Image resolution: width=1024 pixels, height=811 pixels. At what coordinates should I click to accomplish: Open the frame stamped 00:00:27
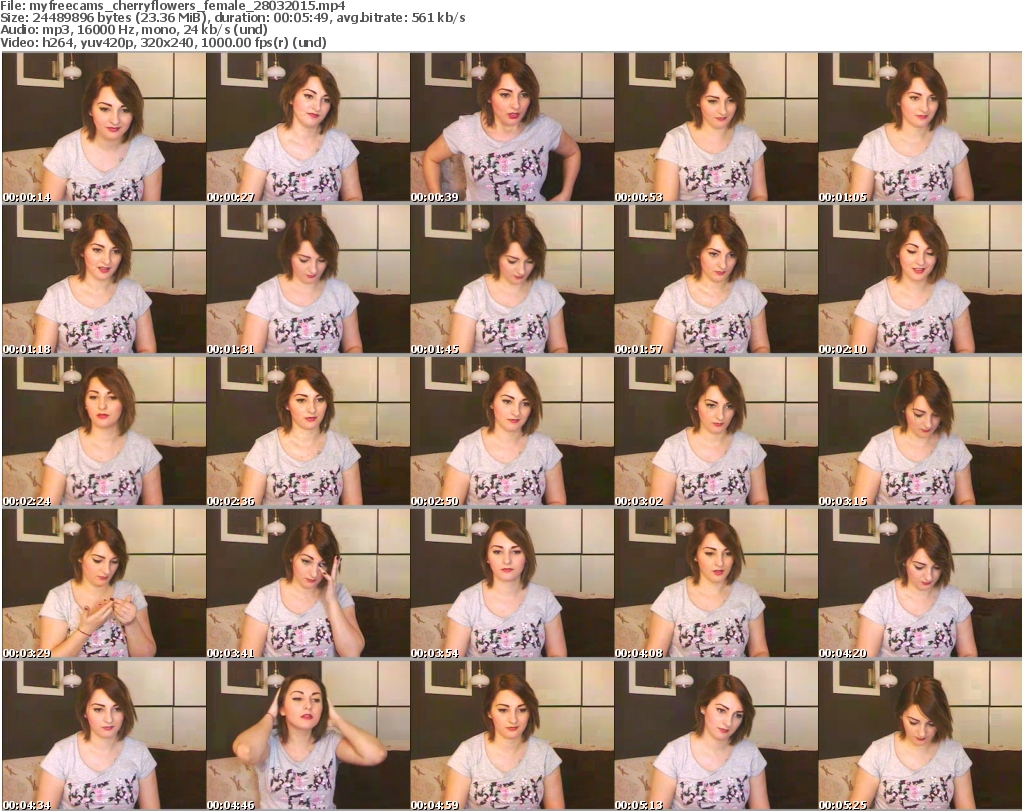pyautogui.click(x=308, y=127)
